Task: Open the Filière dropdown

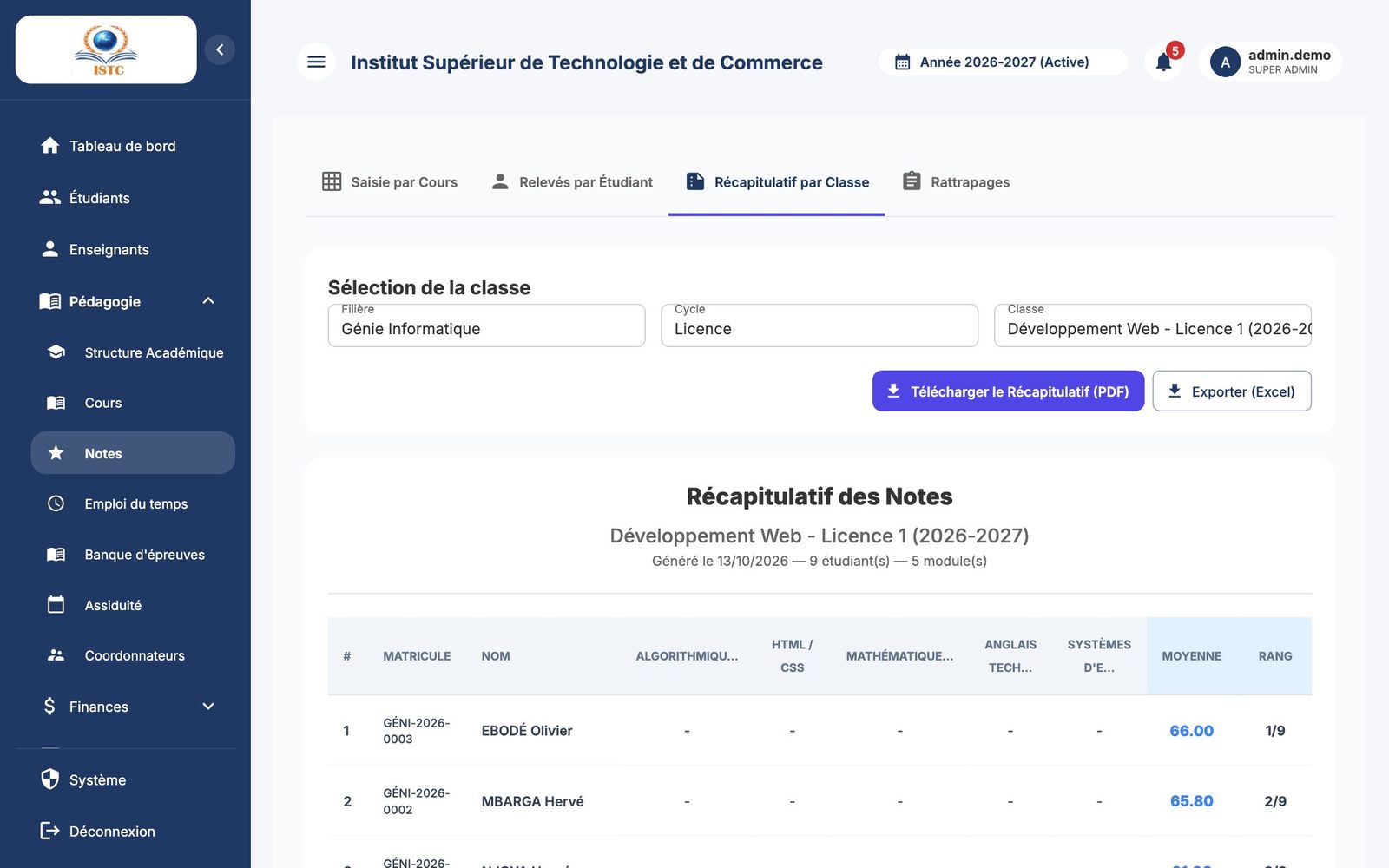Action: 486,326
